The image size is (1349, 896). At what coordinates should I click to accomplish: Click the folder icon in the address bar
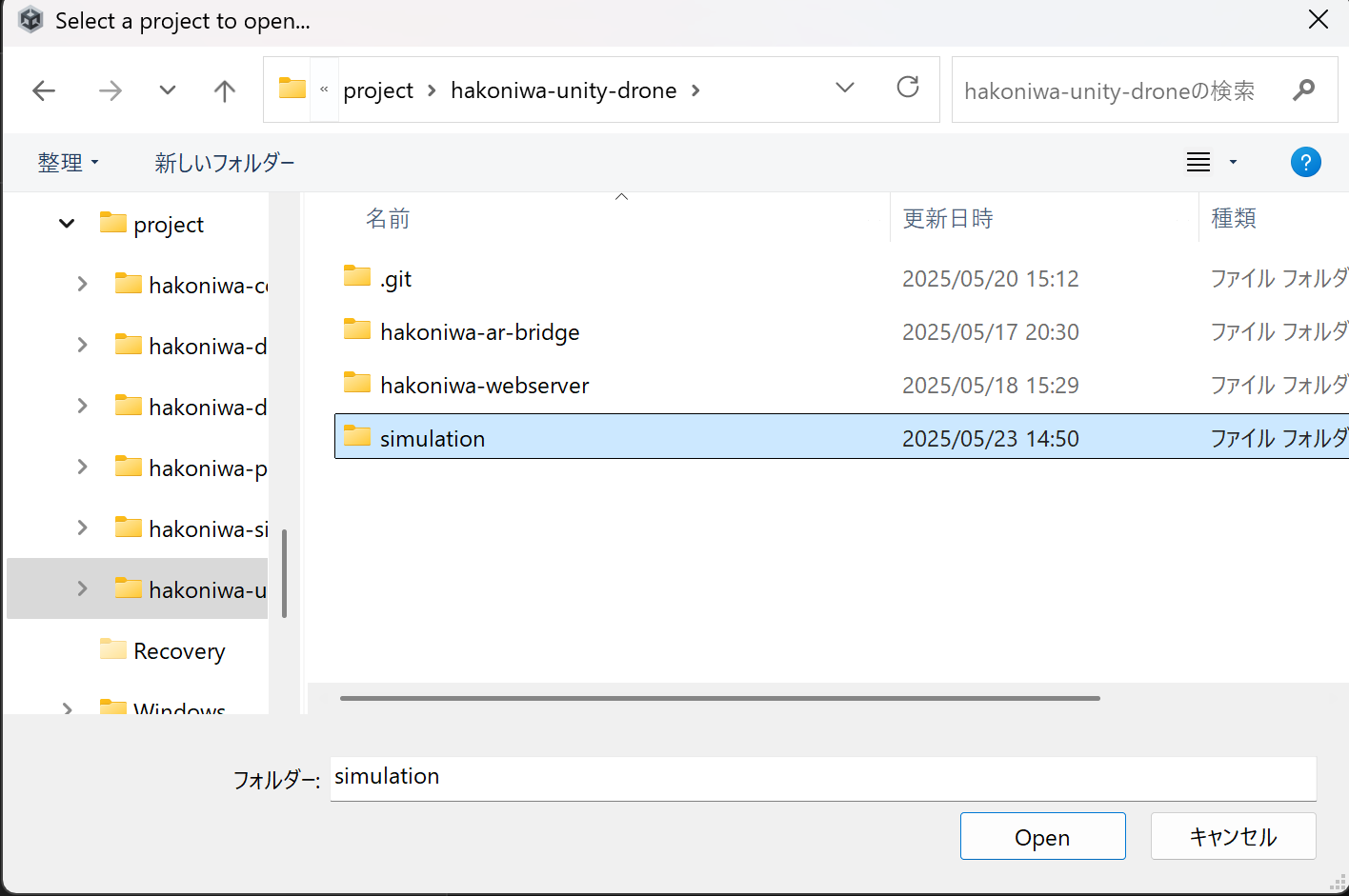292,89
